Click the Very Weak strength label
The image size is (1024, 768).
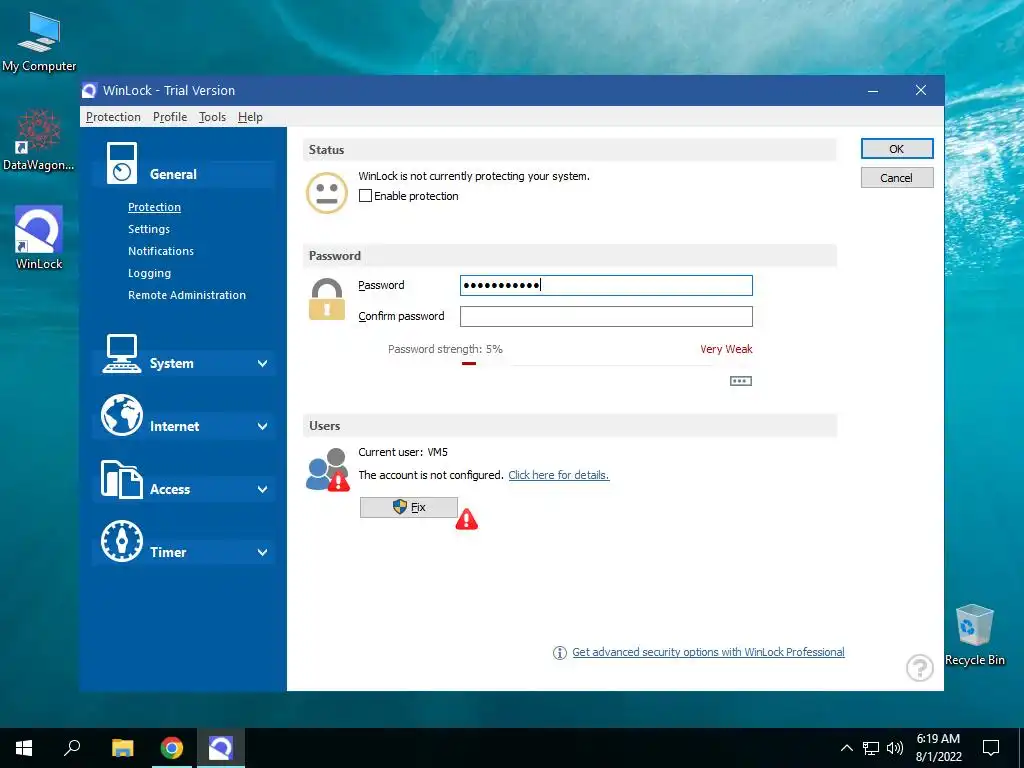tap(726, 349)
